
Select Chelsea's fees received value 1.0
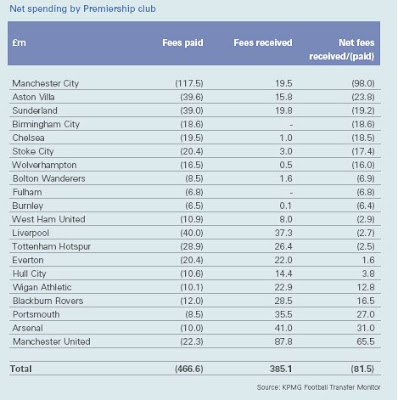tap(286, 138)
